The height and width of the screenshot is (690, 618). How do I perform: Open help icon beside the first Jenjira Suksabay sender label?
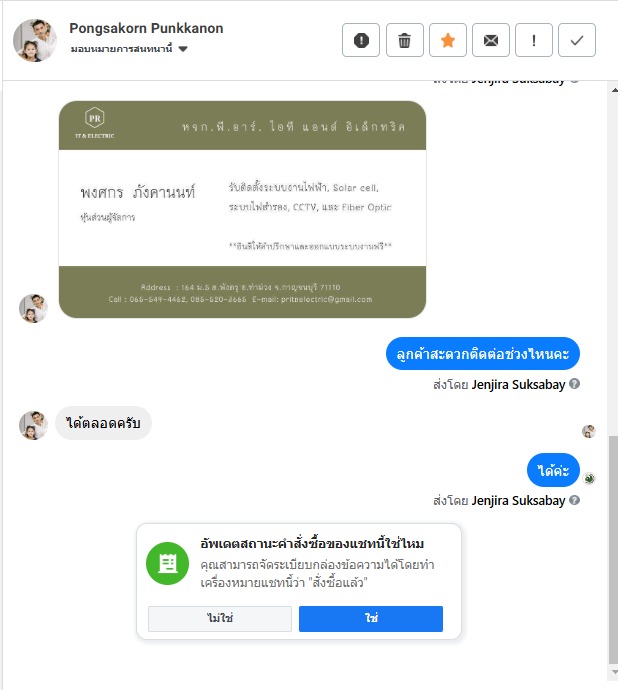[x=574, y=384]
